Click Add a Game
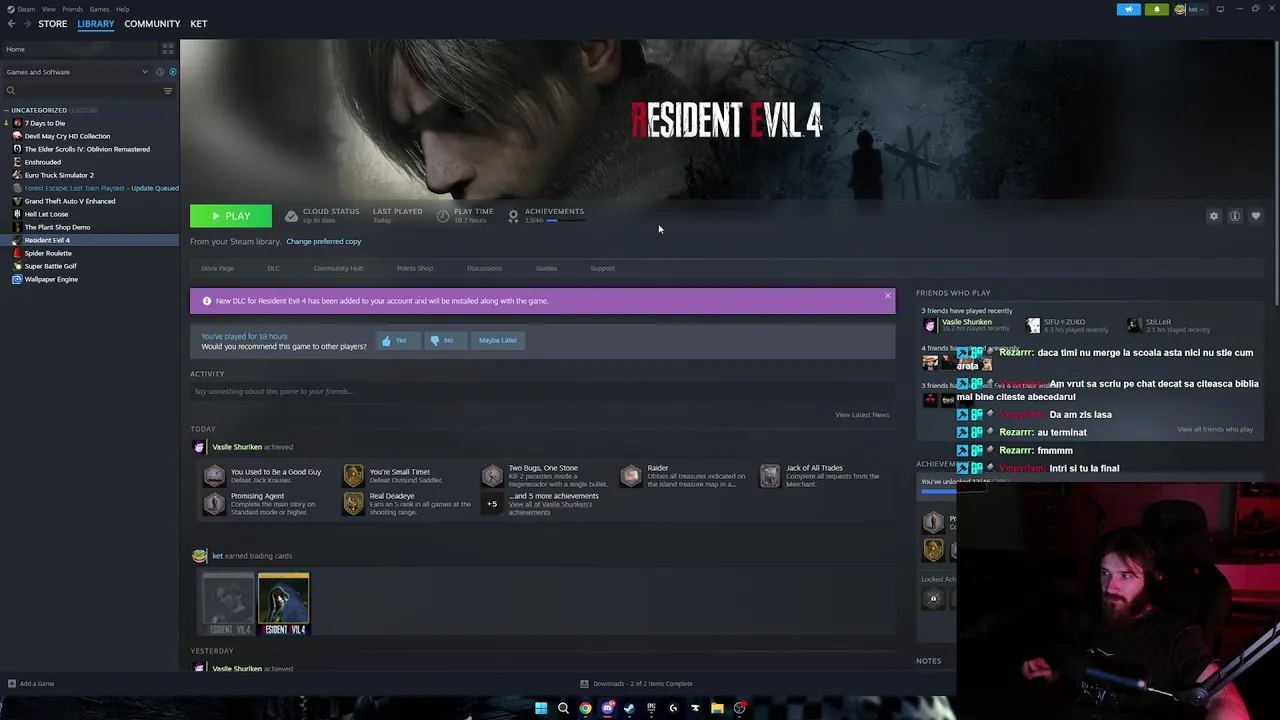This screenshot has height=720, width=1280. [30, 684]
